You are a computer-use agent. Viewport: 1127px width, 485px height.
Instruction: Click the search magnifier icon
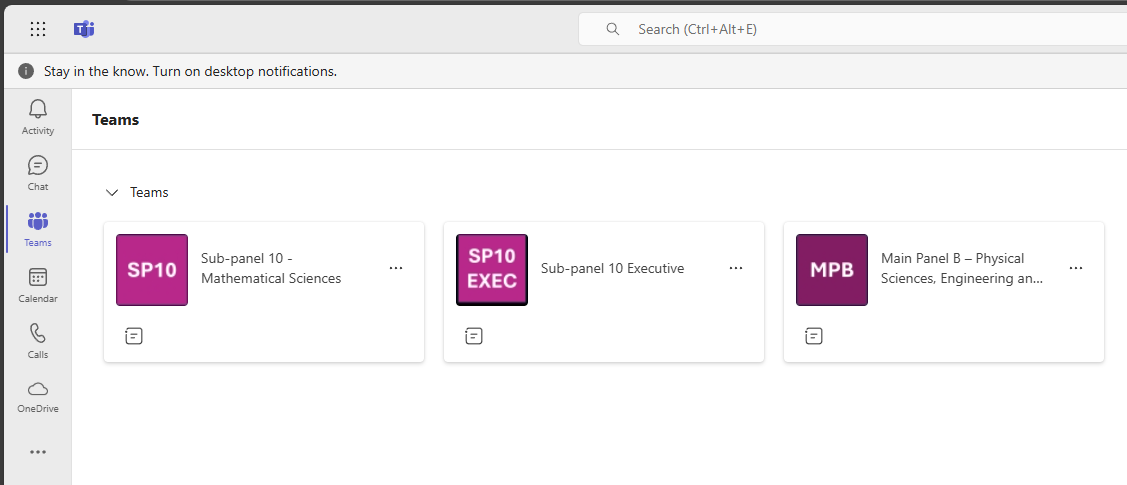coord(612,29)
